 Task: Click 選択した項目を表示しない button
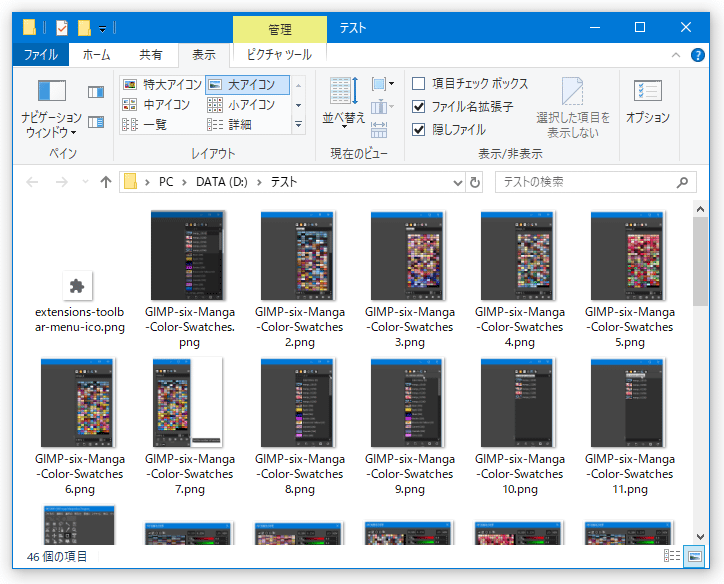click(573, 108)
